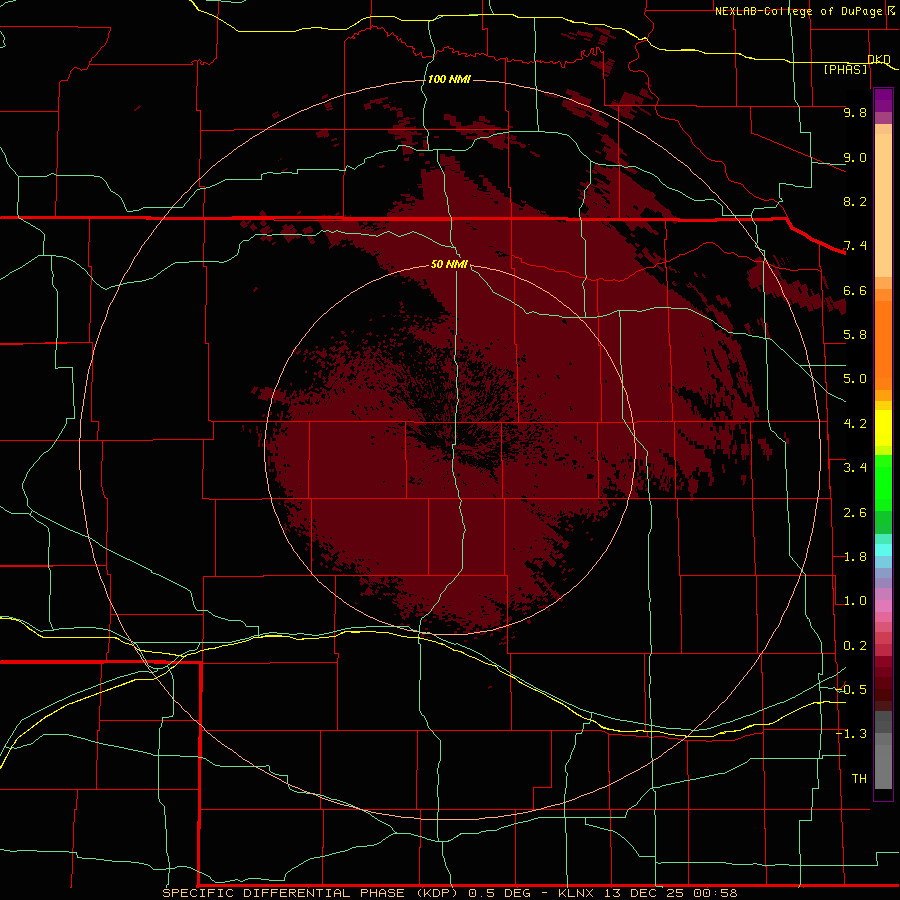Pick the yellow segment of the color bar
Image resolution: width=900 pixels, height=900 pixels.
pyautogui.click(x=883, y=428)
